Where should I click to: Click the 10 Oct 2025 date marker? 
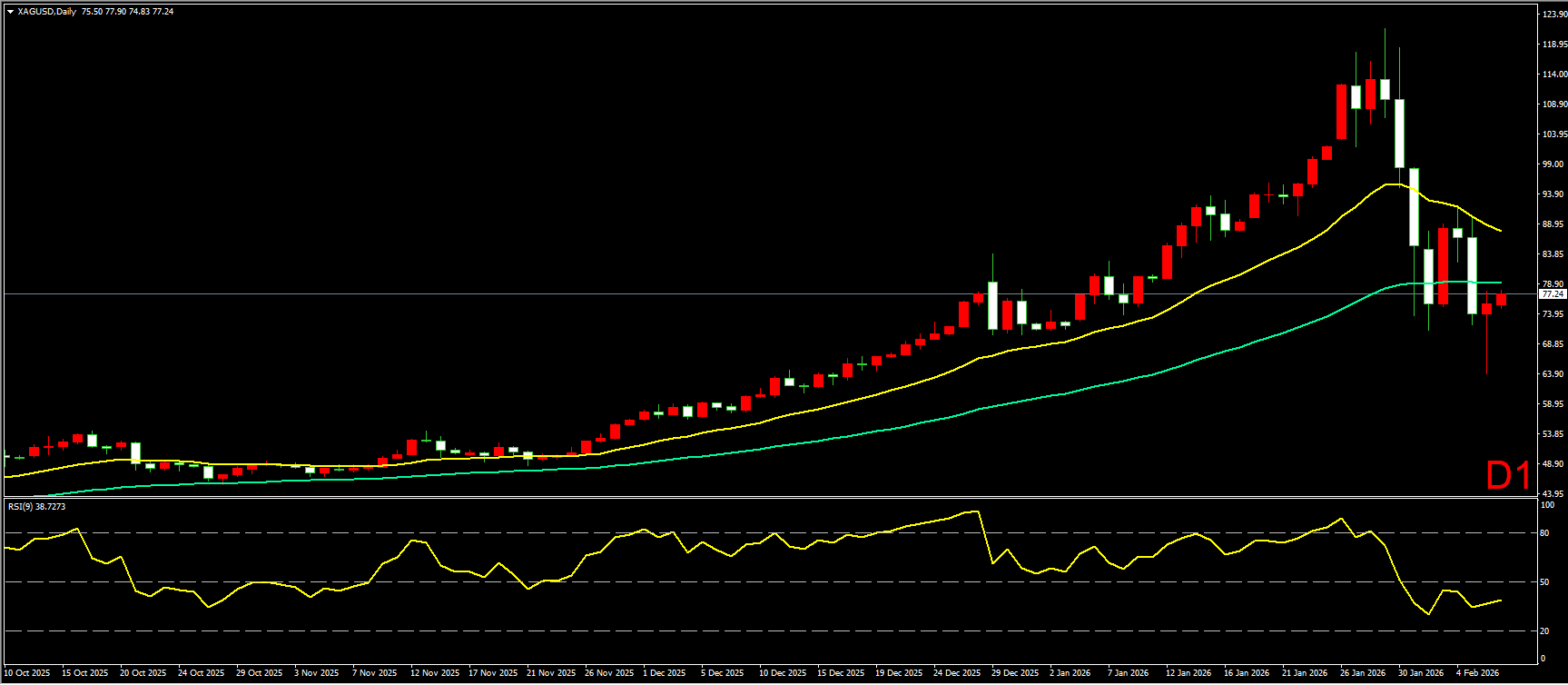pyautogui.click(x=27, y=673)
